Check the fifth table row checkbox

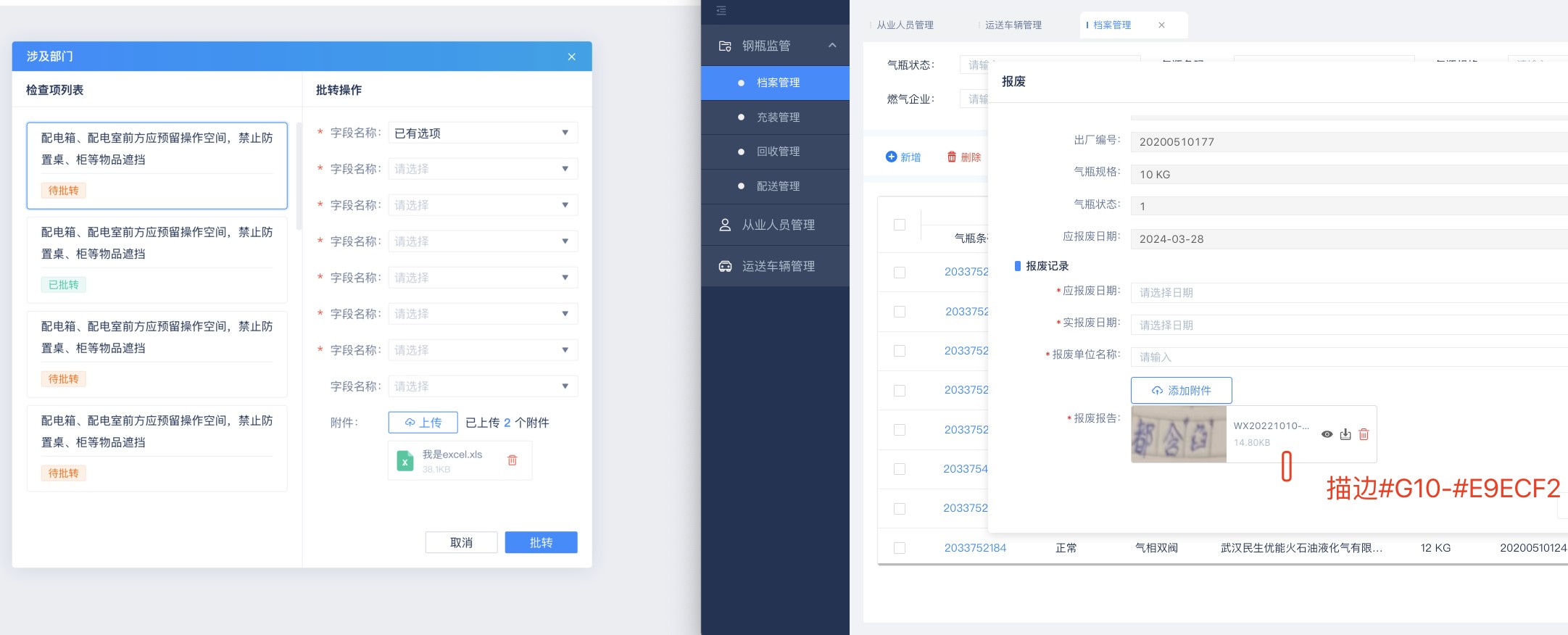900,430
